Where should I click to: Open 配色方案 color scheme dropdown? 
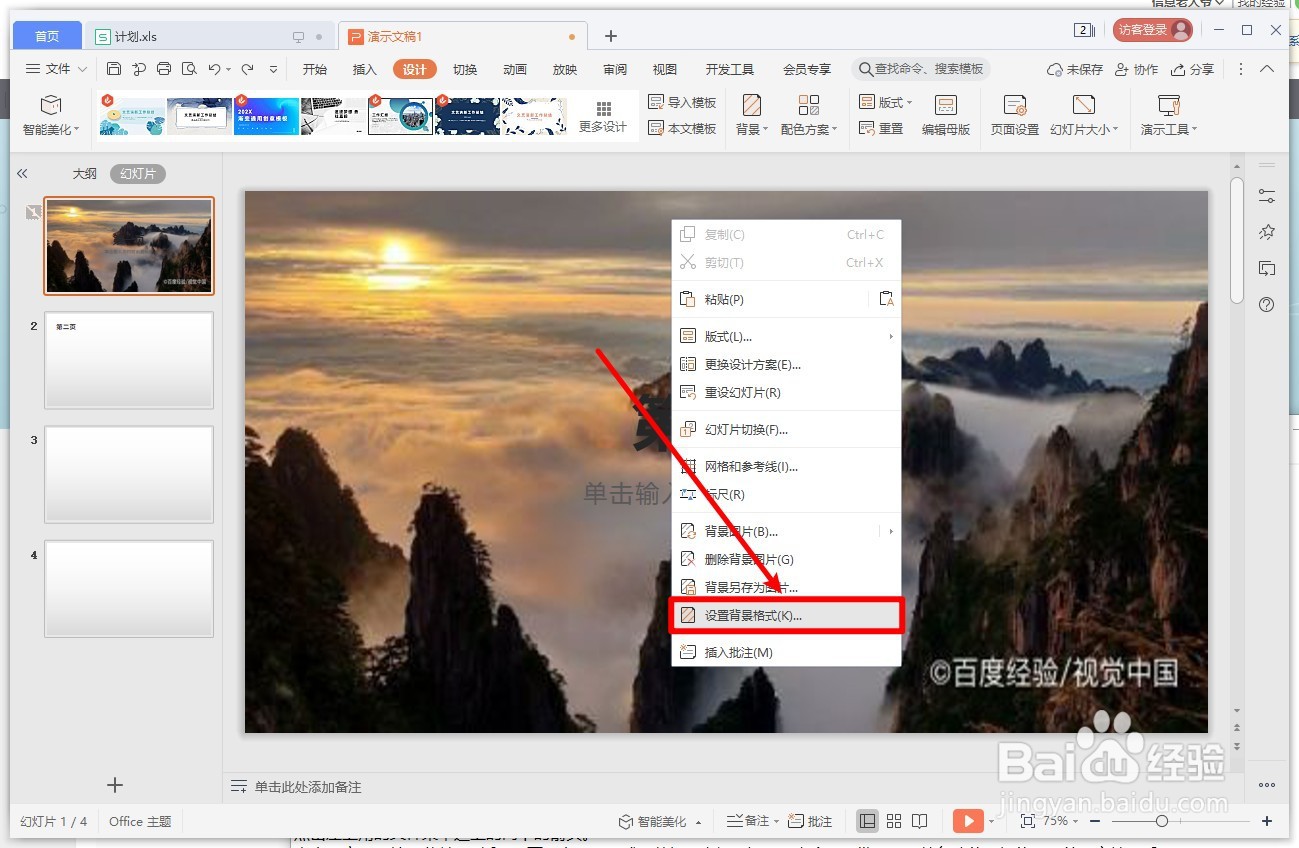point(809,116)
